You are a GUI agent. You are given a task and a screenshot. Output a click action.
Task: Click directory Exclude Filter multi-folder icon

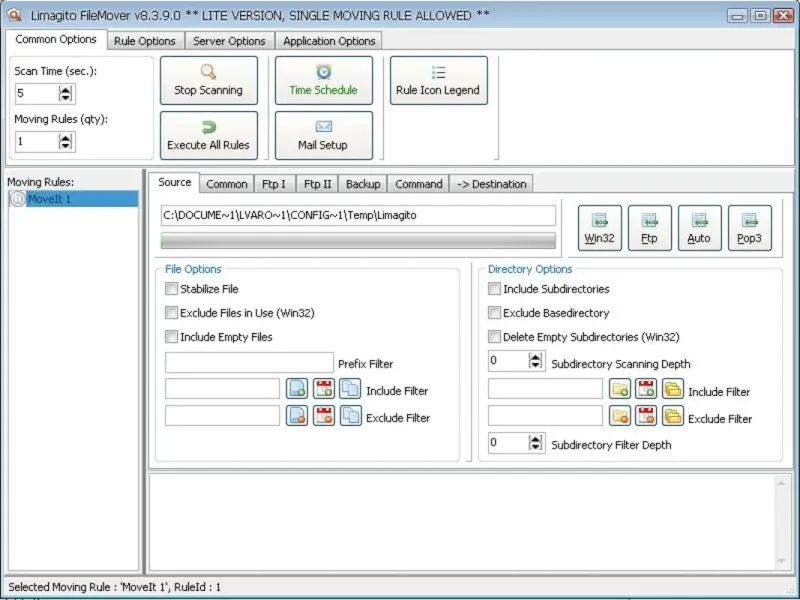[x=673, y=416]
